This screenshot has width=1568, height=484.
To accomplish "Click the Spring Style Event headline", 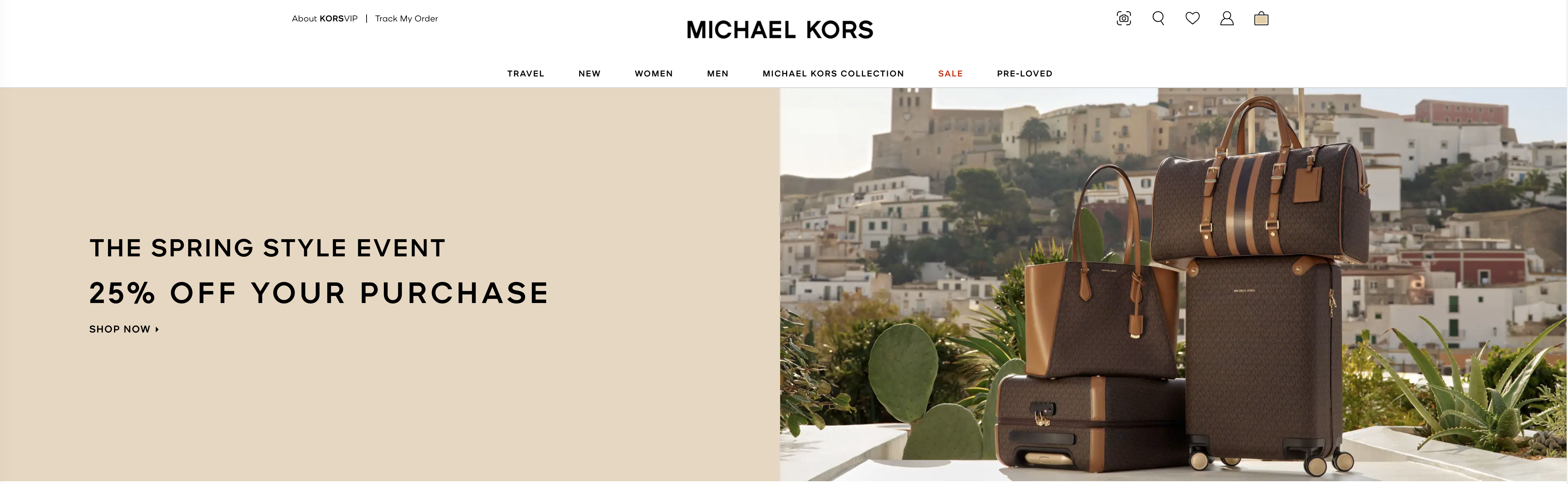I will [x=268, y=248].
